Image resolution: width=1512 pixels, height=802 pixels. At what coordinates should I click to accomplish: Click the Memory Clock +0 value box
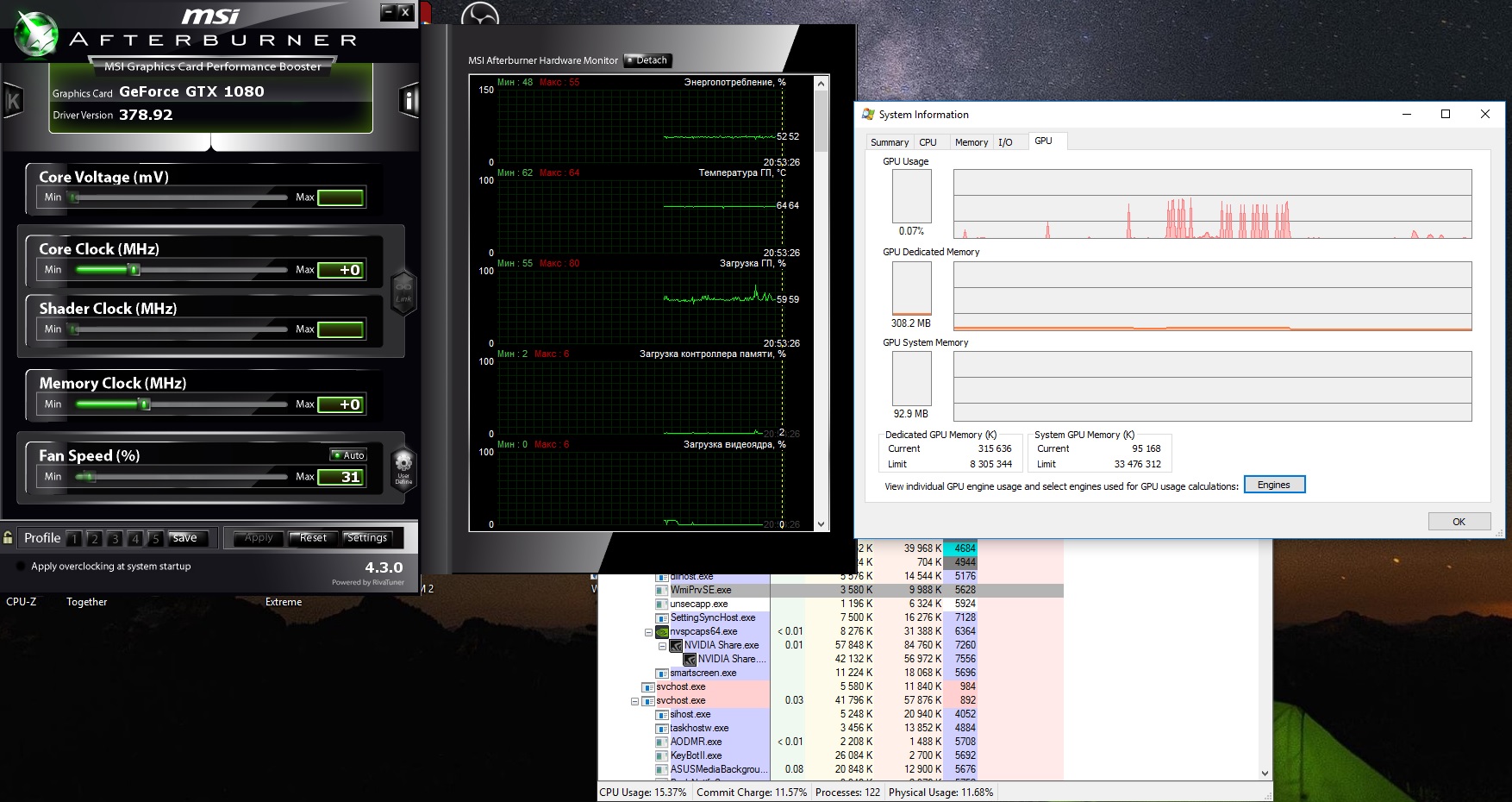[x=341, y=404]
